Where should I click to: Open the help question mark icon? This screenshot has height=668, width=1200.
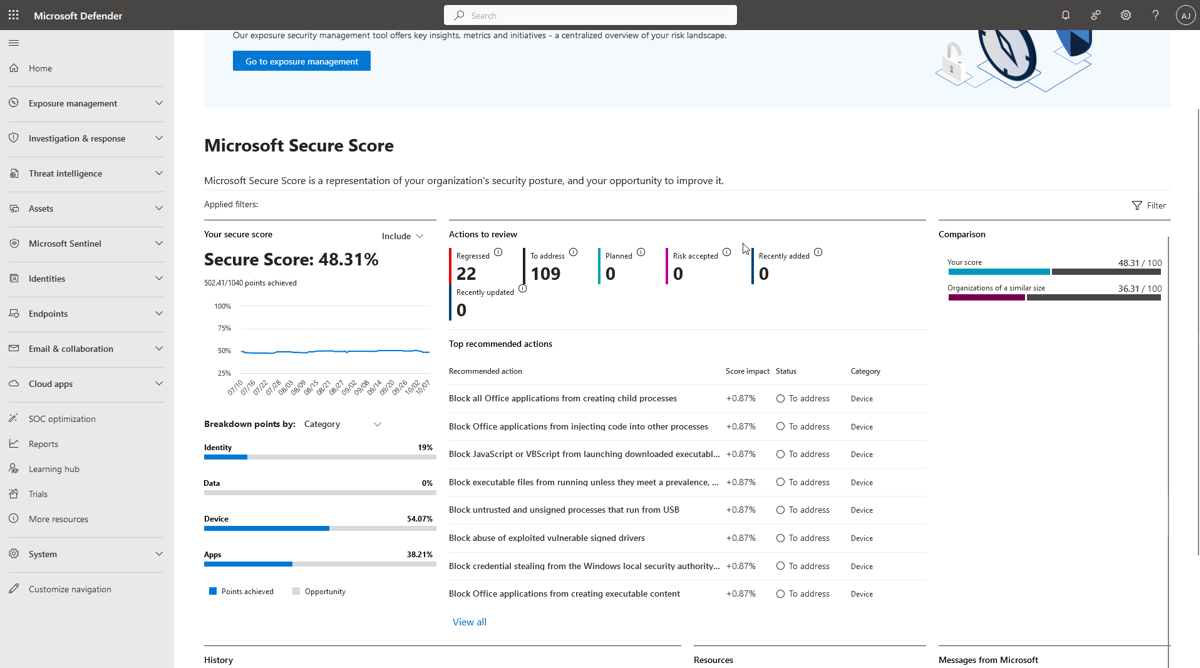1155,15
